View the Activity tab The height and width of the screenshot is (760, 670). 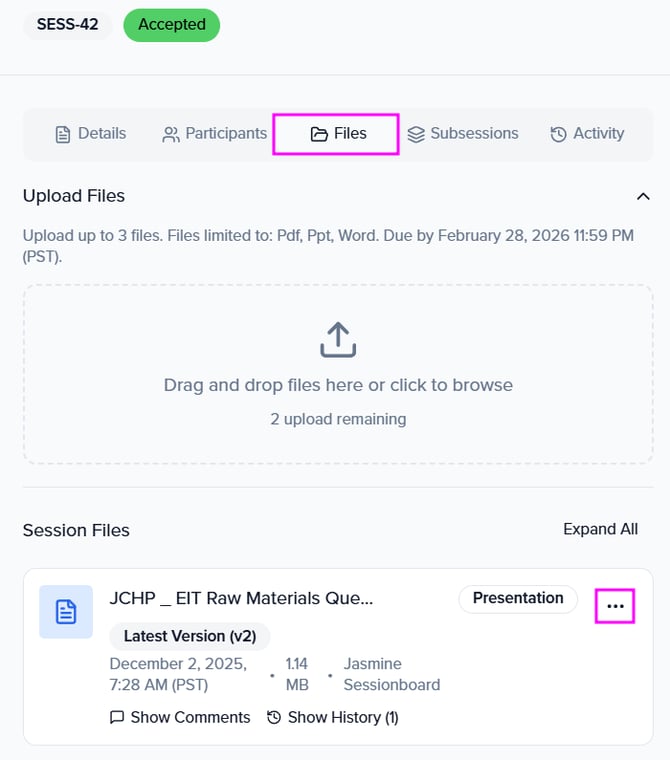[x=587, y=134]
